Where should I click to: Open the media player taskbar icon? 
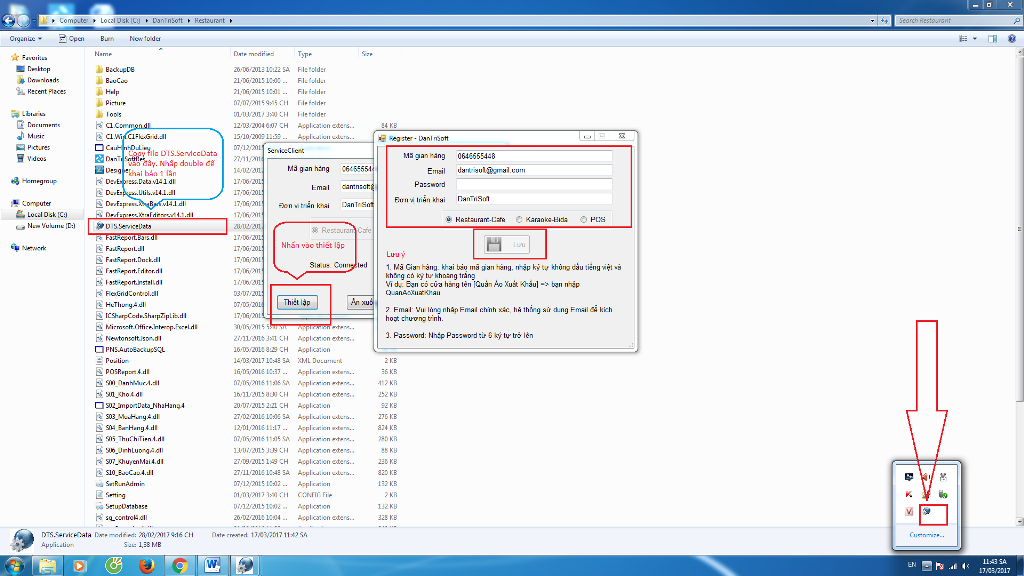80,566
